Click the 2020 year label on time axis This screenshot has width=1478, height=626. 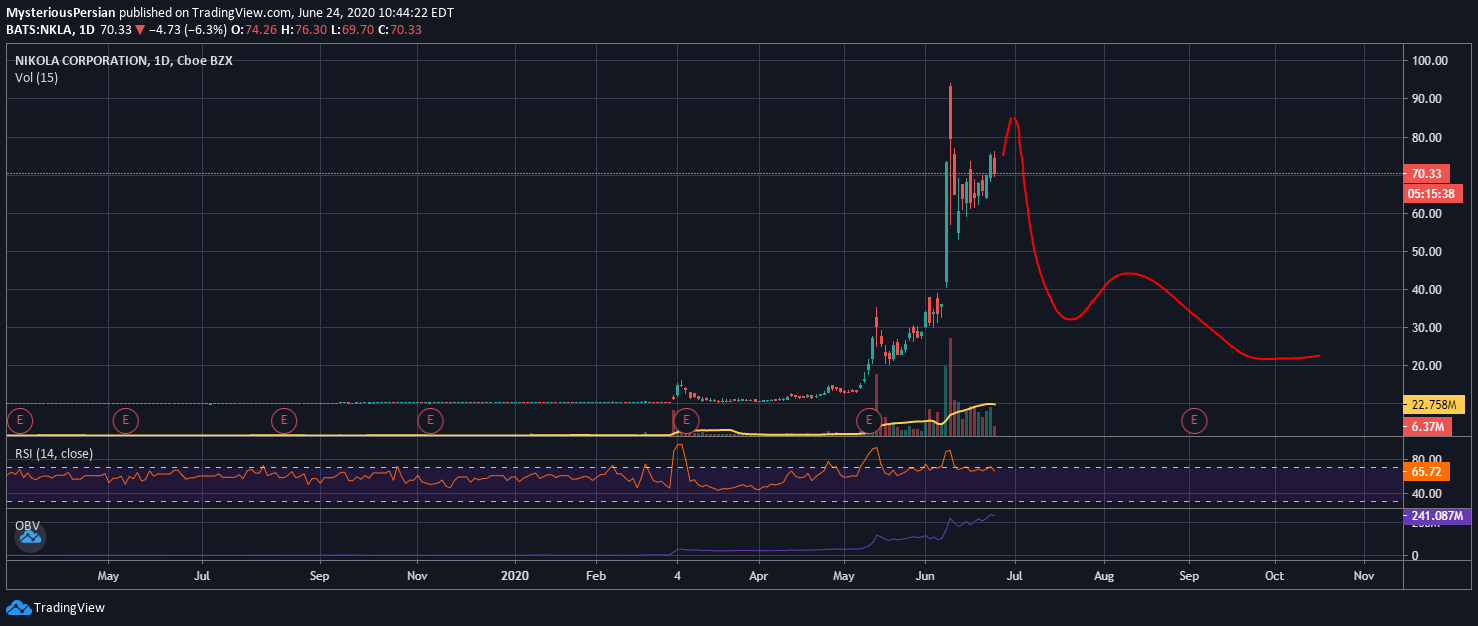(515, 576)
